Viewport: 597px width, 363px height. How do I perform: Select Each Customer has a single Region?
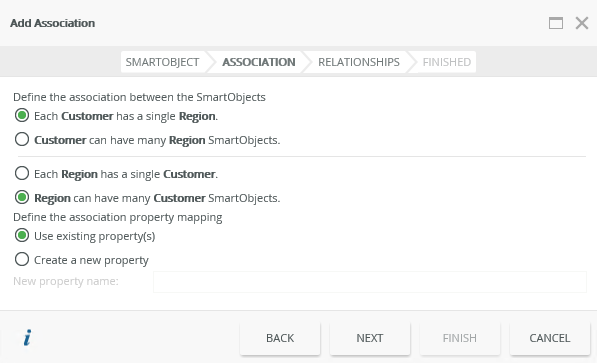(22, 115)
